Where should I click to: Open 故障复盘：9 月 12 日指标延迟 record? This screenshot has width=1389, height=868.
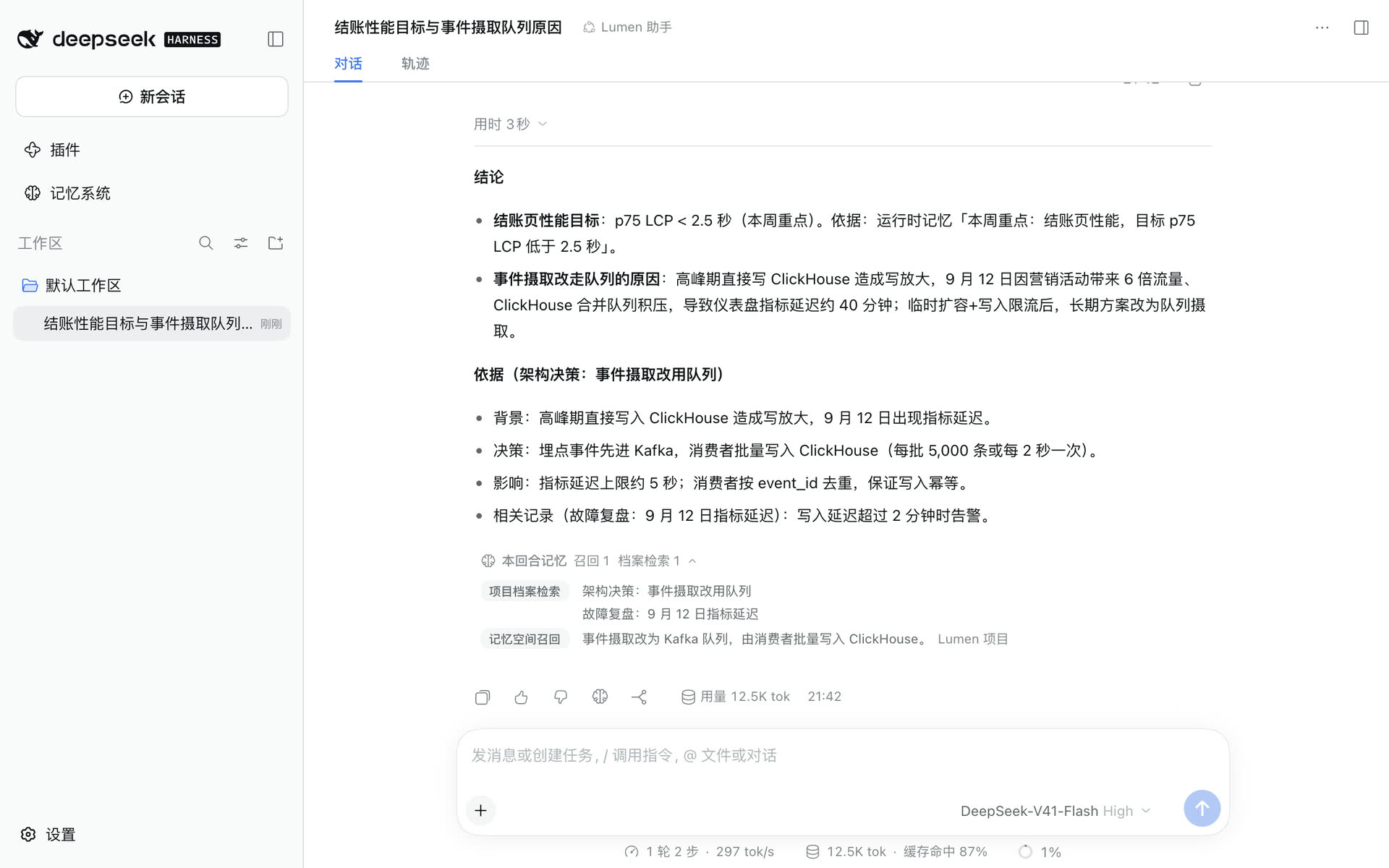coord(670,613)
